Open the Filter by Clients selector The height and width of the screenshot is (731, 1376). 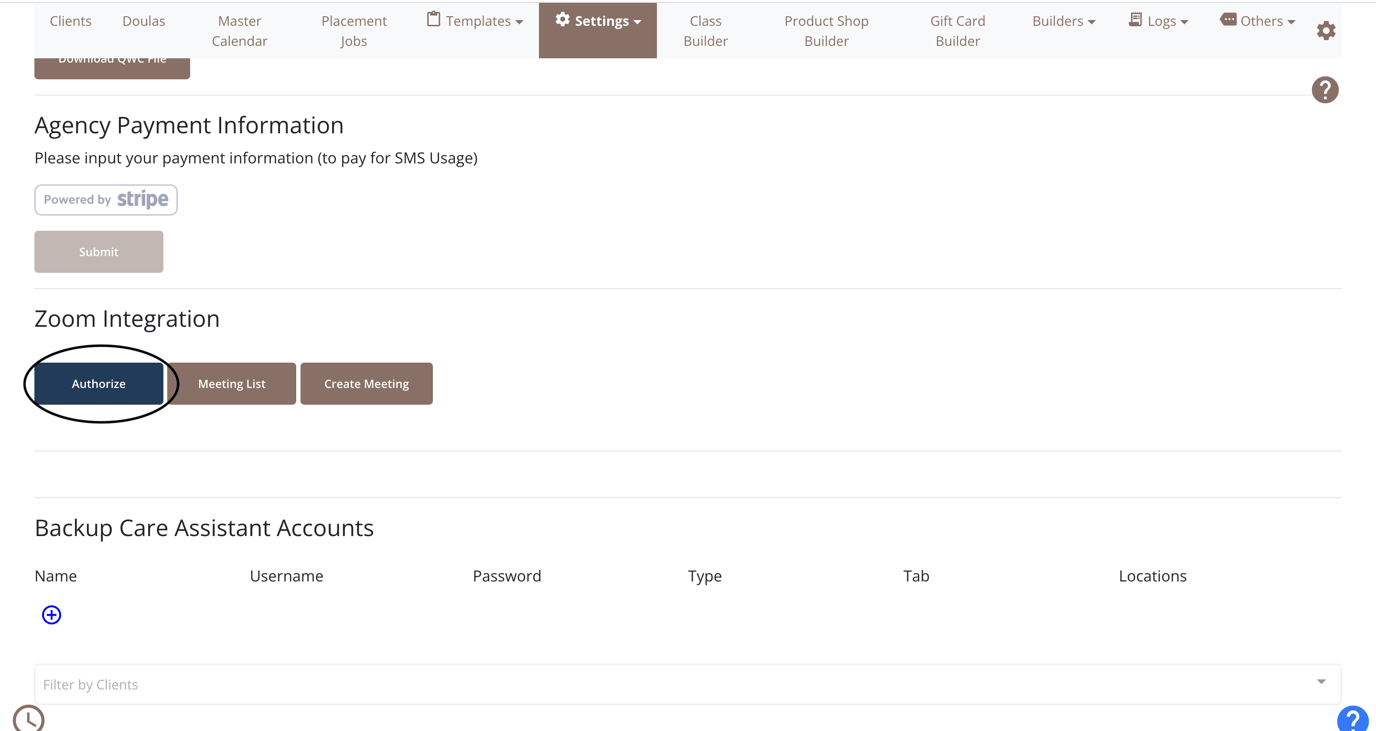tap(687, 684)
